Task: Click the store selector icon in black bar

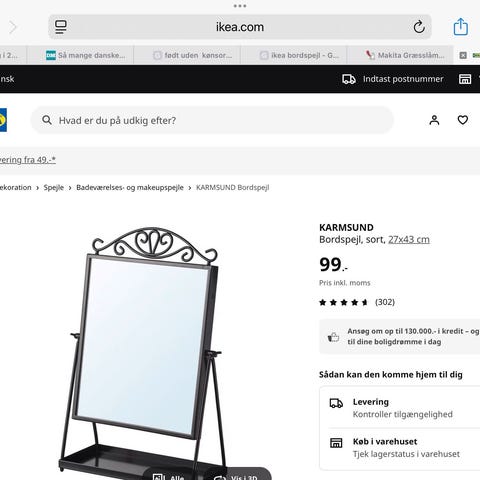Action: click(x=465, y=79)
